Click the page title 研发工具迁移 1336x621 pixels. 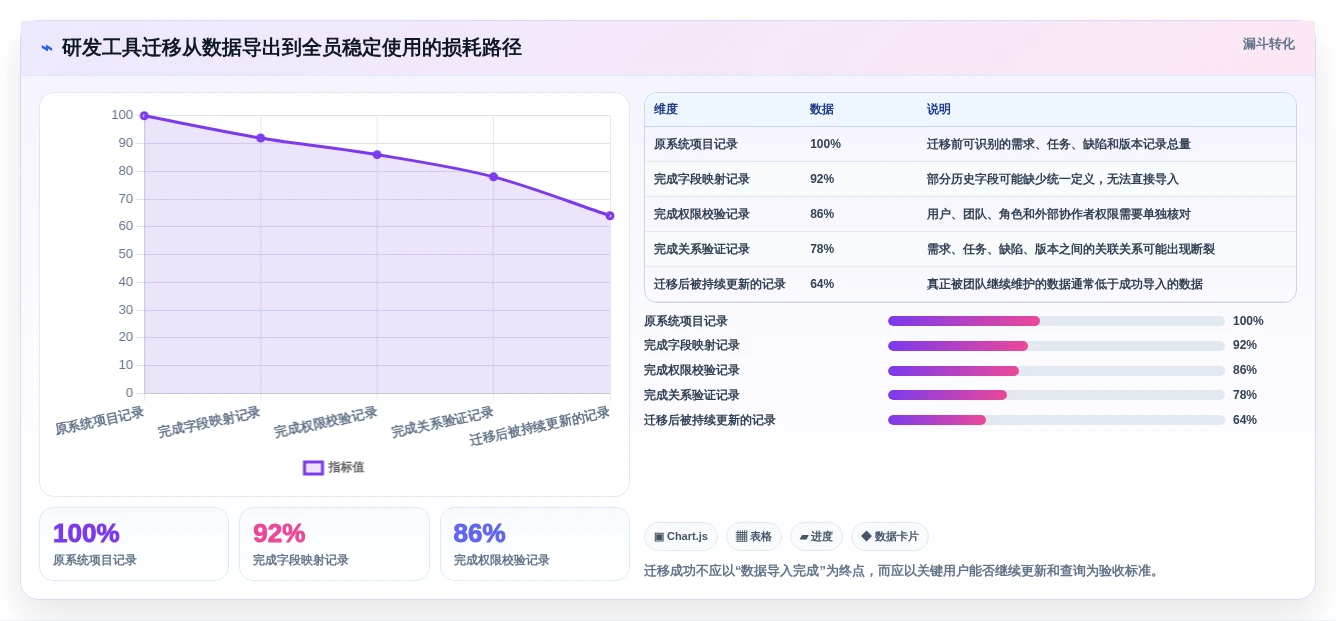tap(292, 48)
